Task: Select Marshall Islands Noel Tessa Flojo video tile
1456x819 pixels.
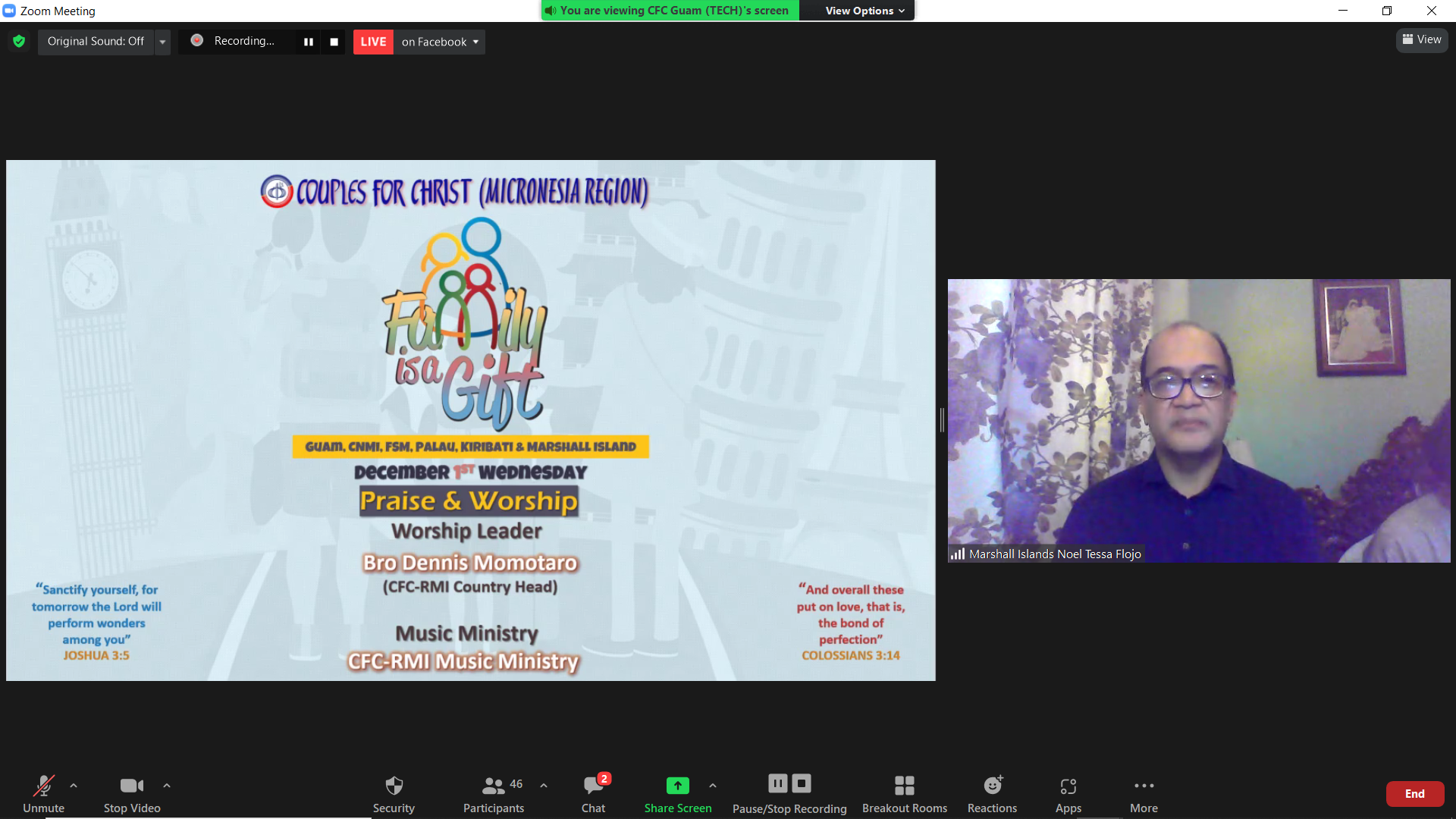Action: 1199,421
